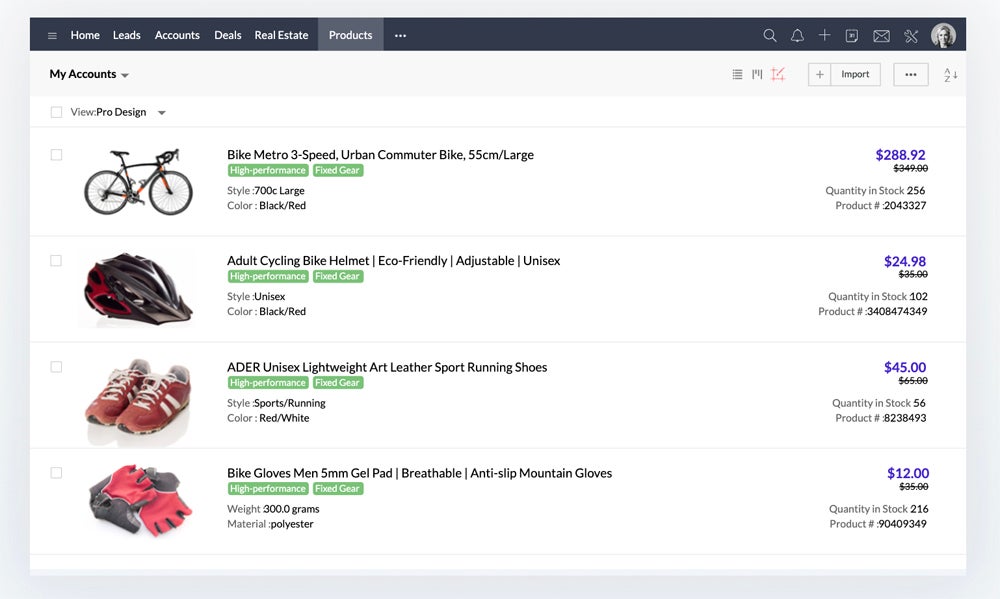Click the user profile avatar

pyautogui.click(x=943, y=35)
